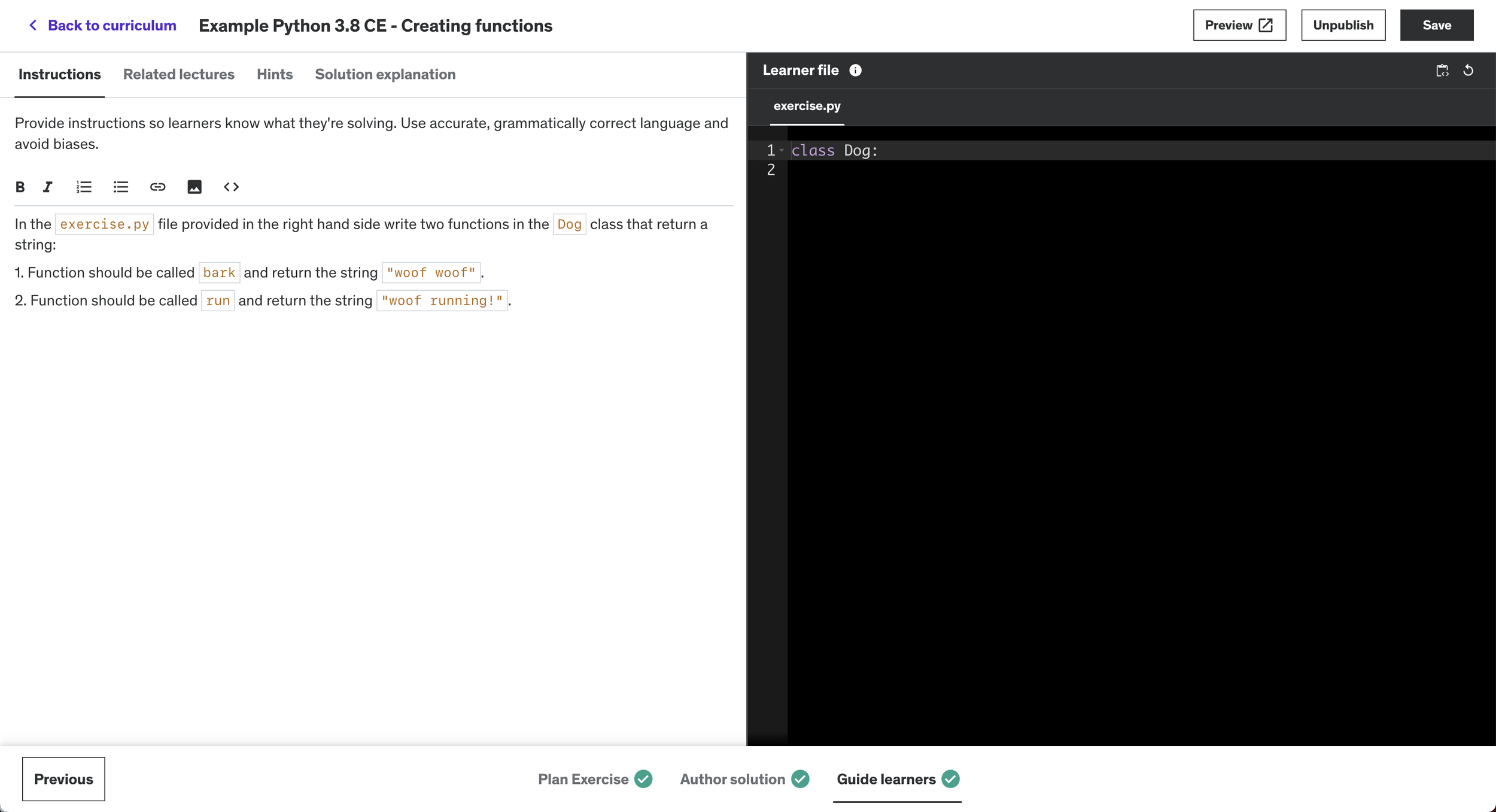The width and height of the screenshot is (1496, 812).
Task: Unpublish the exercise
Action: pyautogui.click(x=1343, y=25)
